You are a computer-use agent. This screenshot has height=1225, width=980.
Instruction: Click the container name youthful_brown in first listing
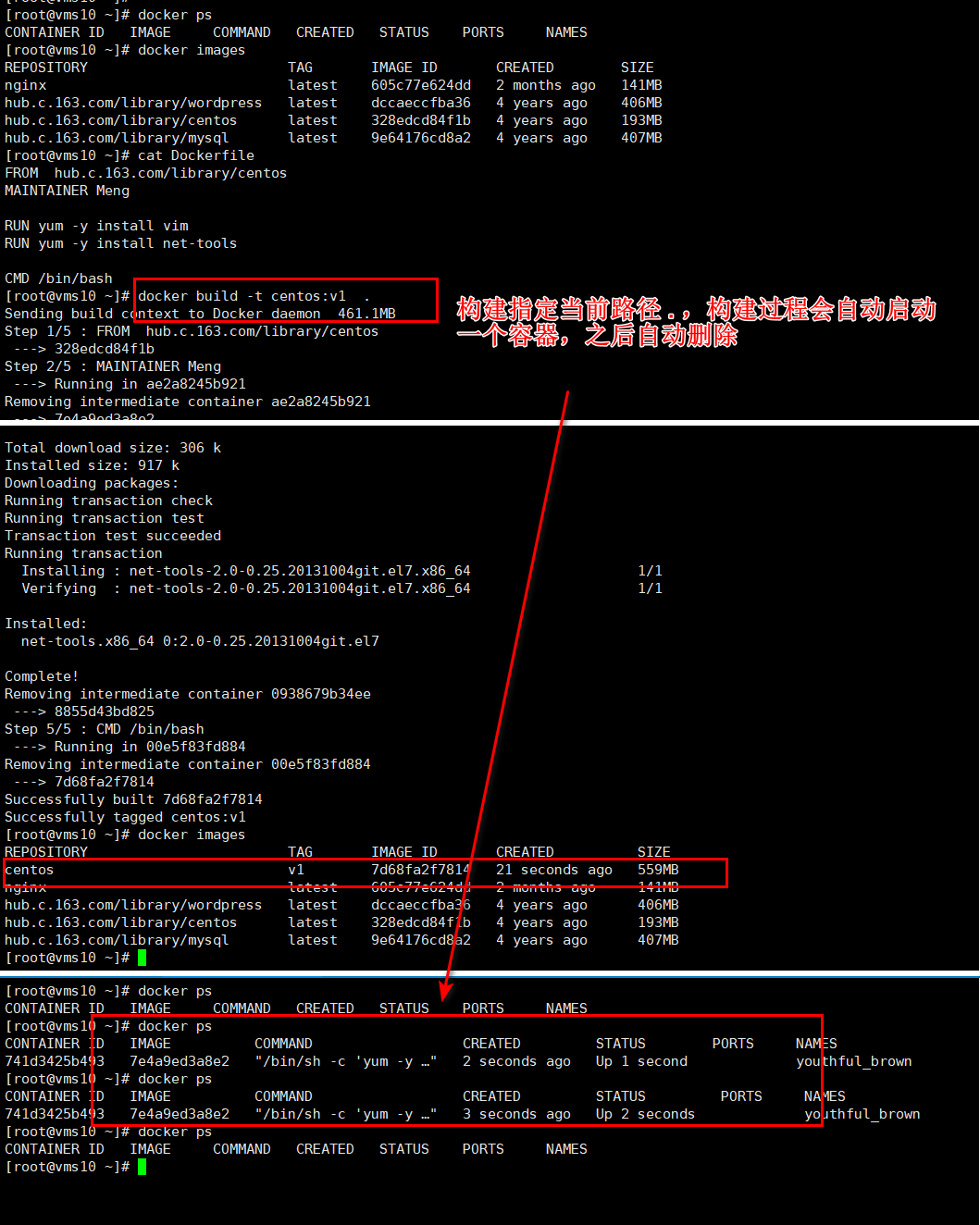pyautogui.click(x=854, y=1061)
